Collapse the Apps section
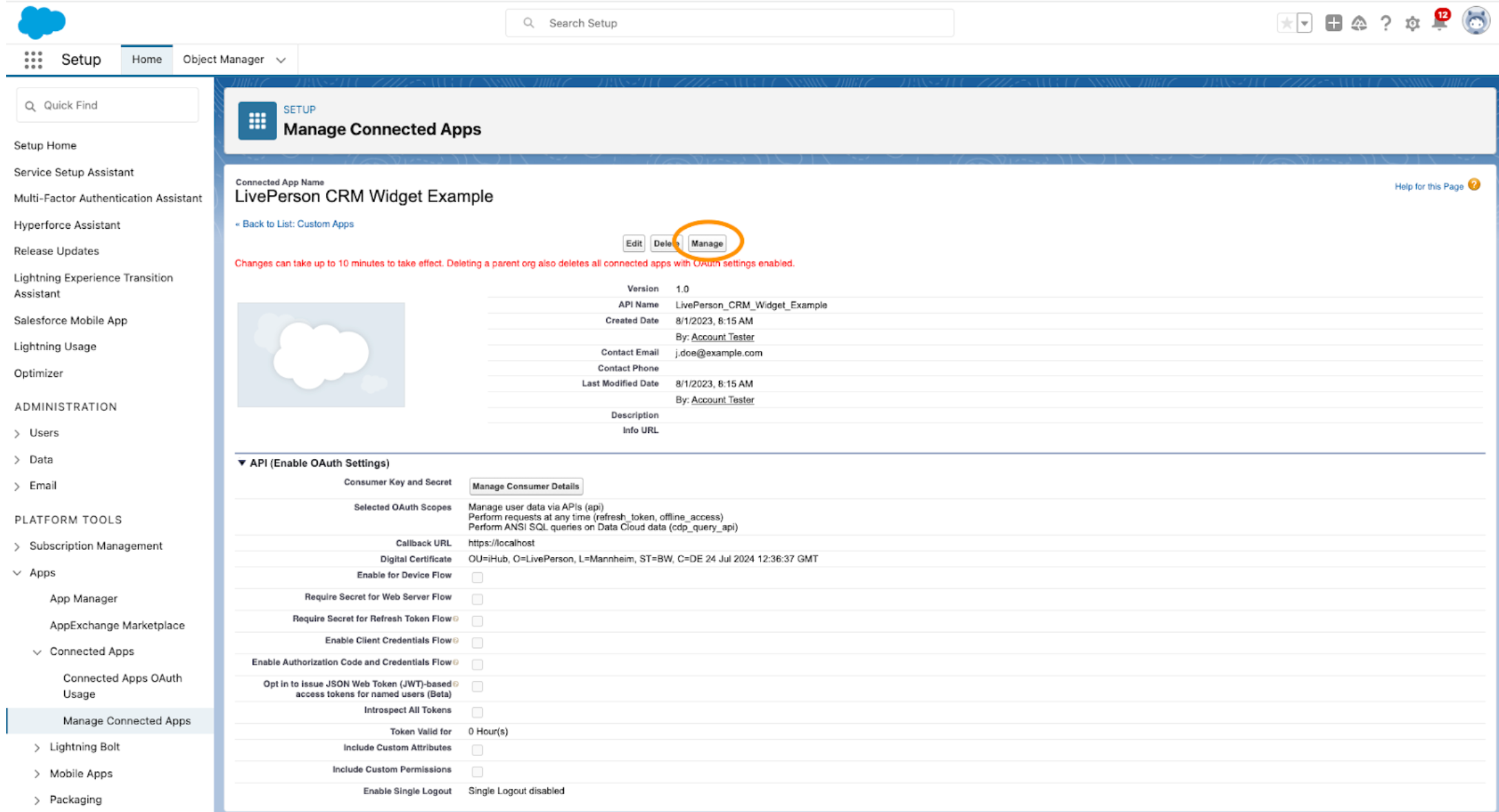The width and height of the screenshot is (1499, 812). 17,573
